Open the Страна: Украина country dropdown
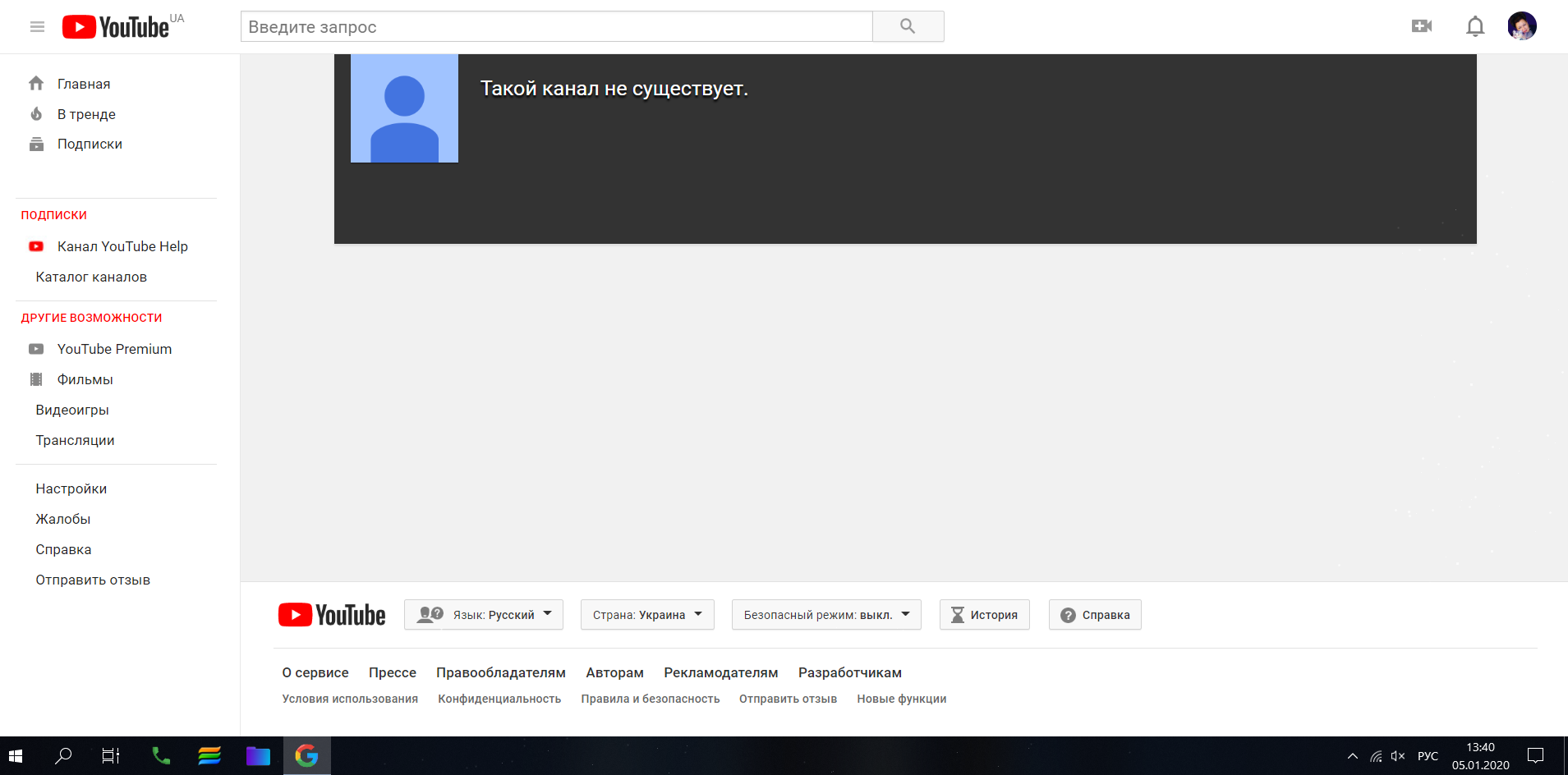The image size is (1568, 775). coord(647,615)
